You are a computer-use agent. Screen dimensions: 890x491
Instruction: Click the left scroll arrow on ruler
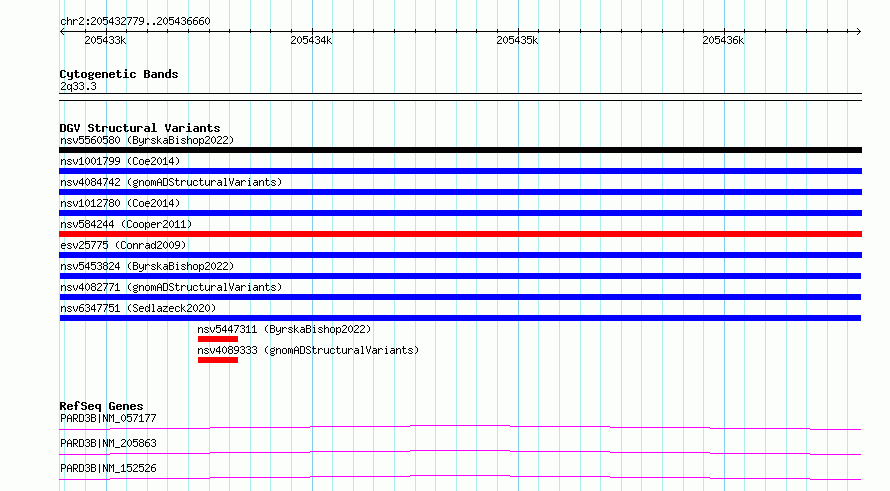[x=62, y=32]
